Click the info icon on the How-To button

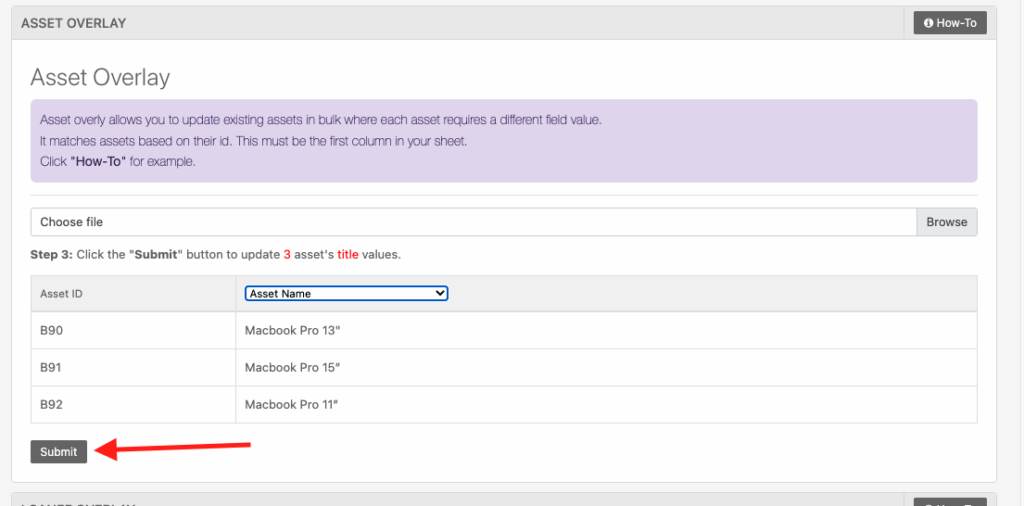tap(928, 23)
